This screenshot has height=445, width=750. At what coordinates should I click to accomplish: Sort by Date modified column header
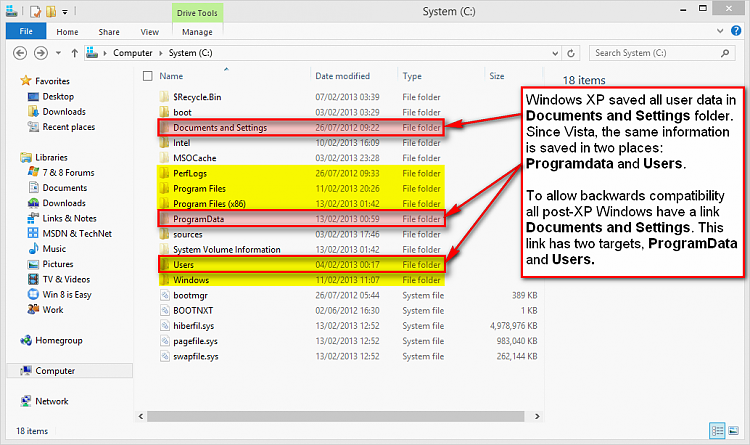[342, 76]
